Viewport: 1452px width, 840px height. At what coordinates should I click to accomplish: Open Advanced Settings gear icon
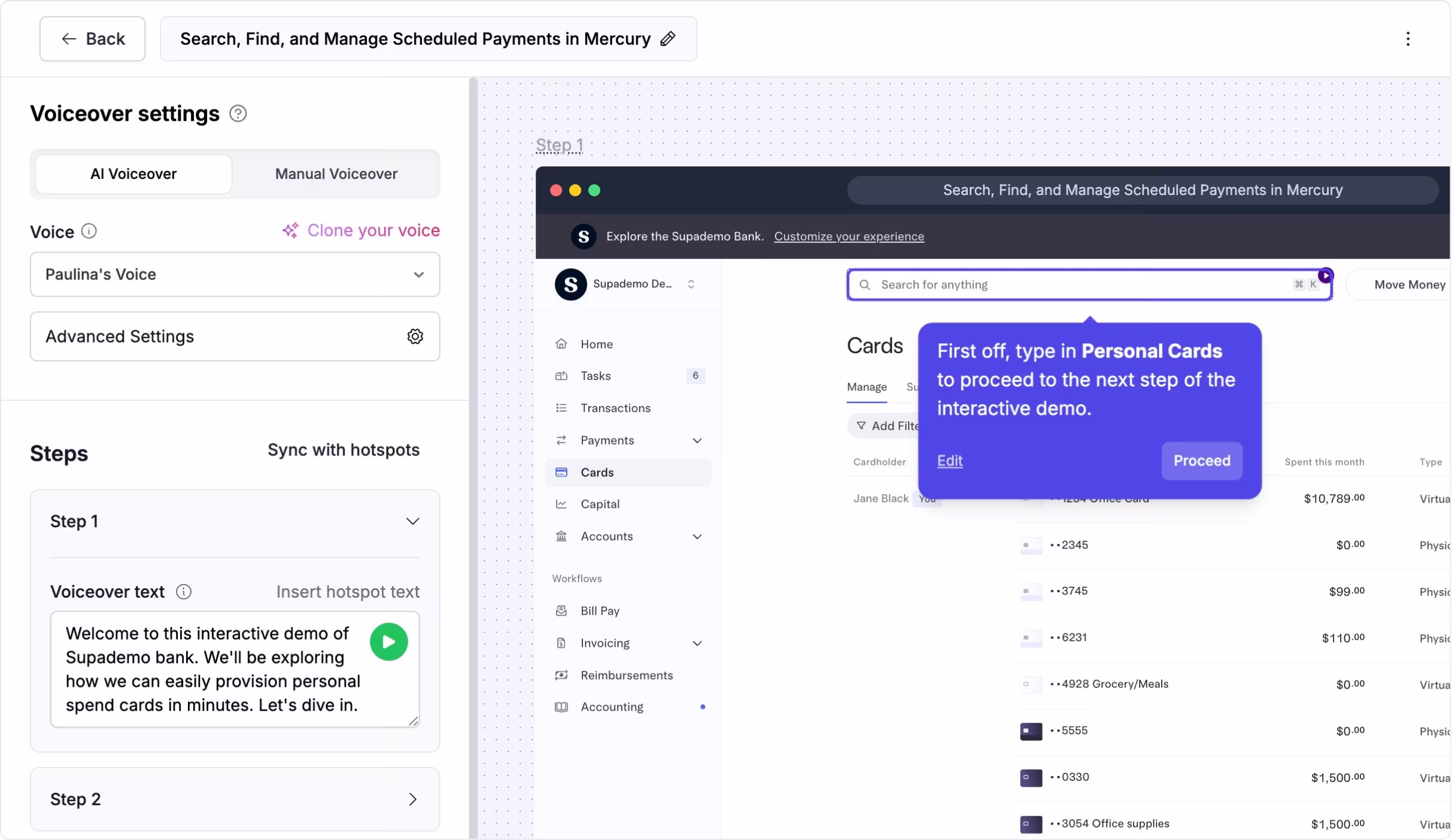coord(415,336)
